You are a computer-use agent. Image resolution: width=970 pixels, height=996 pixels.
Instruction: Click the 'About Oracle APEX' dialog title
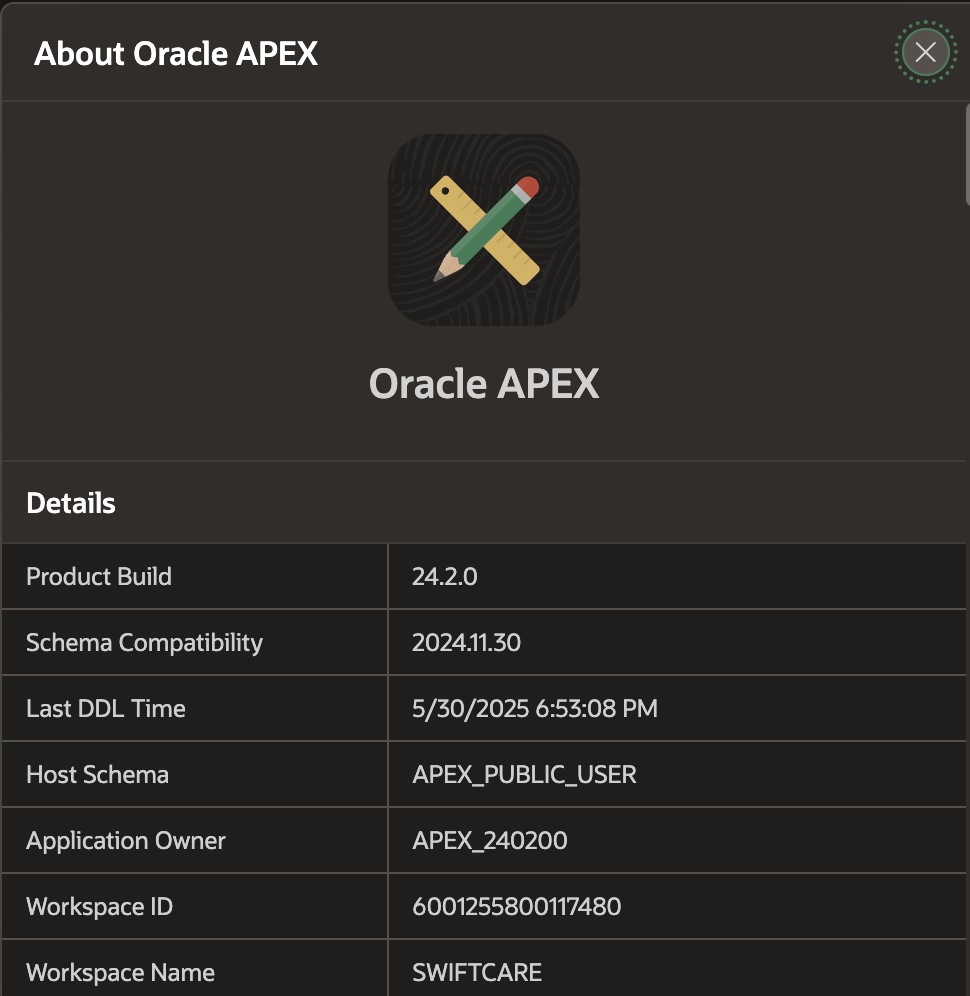point(176,53)
